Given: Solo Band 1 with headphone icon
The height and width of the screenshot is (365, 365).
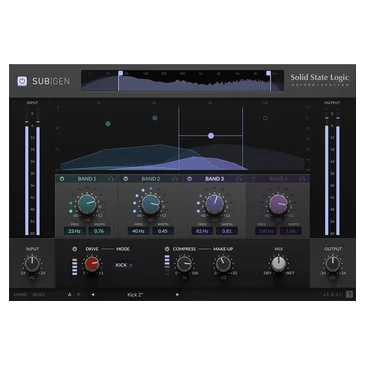Looking at the screenshot, I should coord(111,179).
